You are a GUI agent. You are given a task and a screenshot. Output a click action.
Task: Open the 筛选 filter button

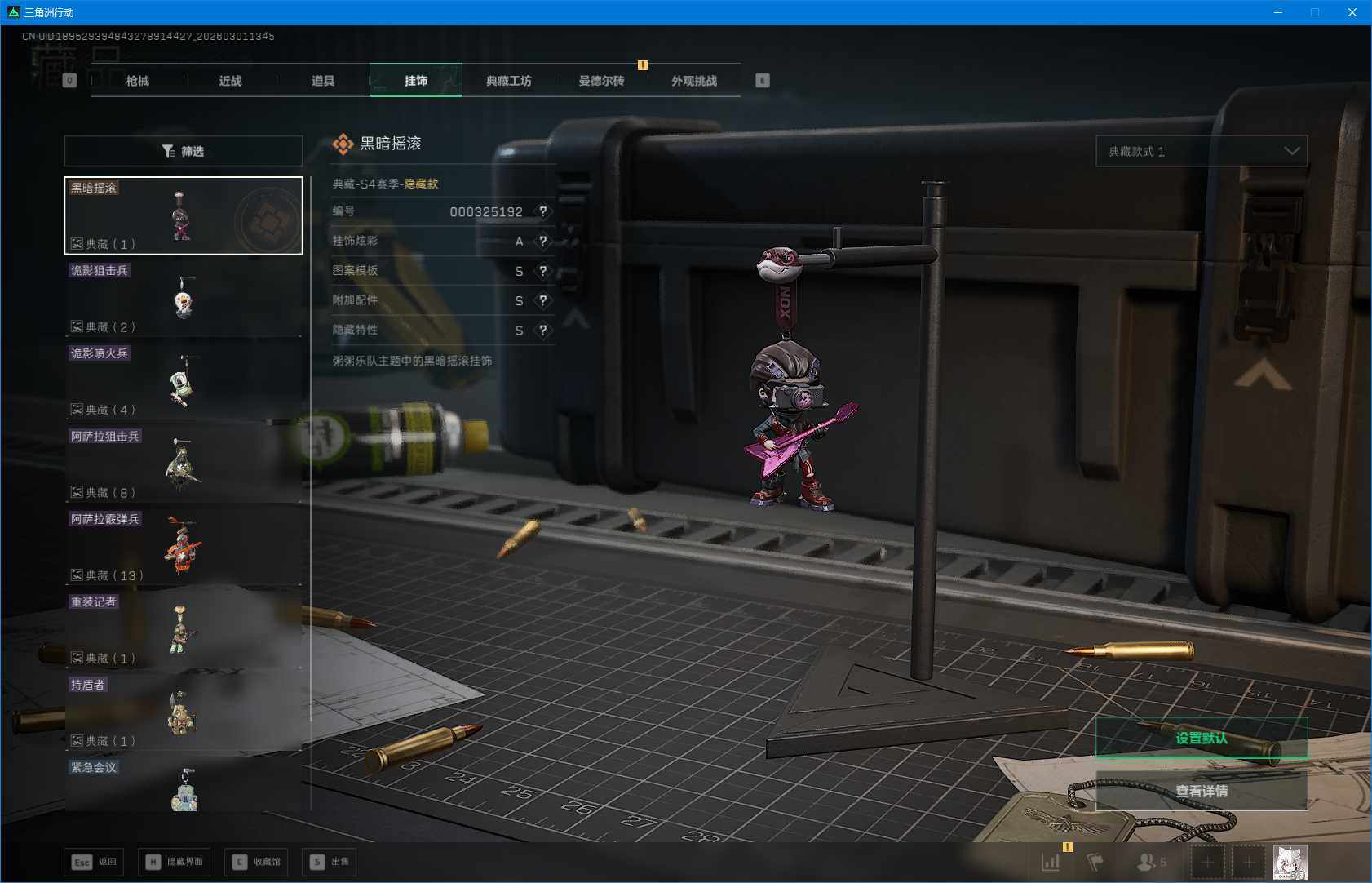click(184, 151)
